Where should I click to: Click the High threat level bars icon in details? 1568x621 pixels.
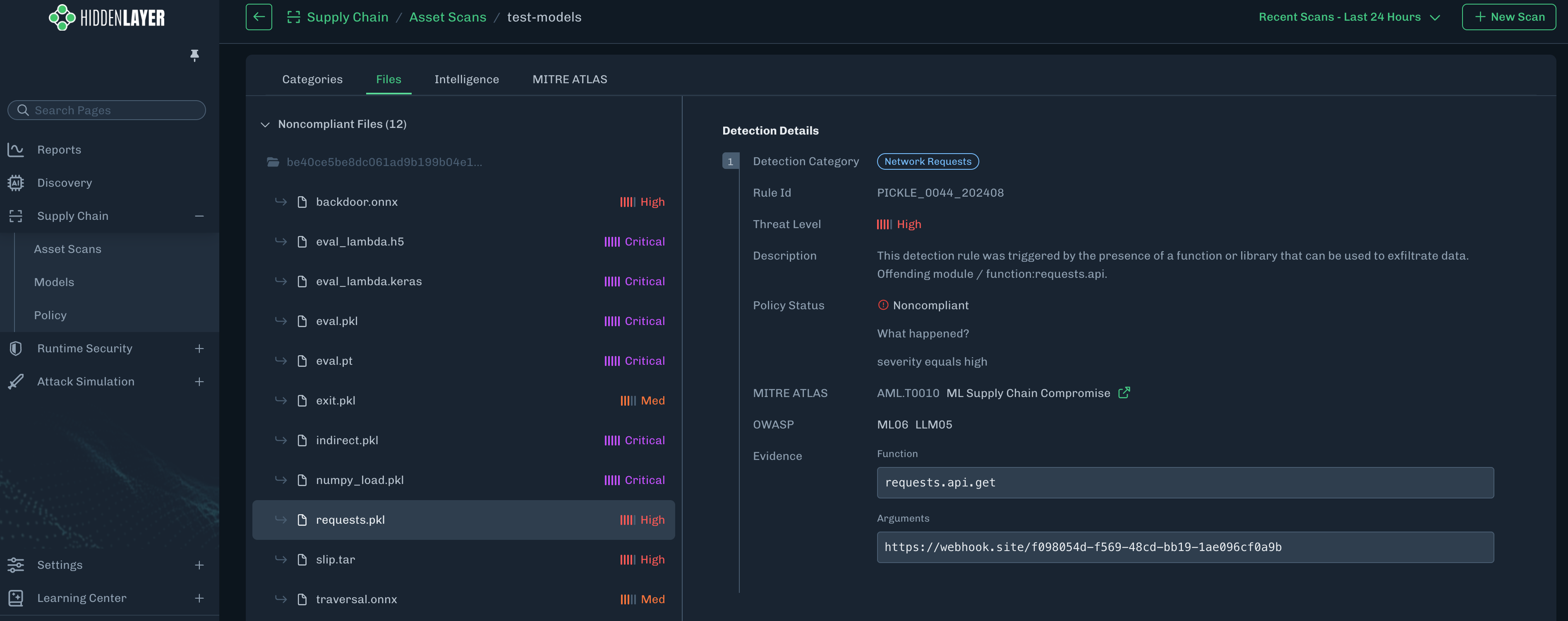point(884,224)
